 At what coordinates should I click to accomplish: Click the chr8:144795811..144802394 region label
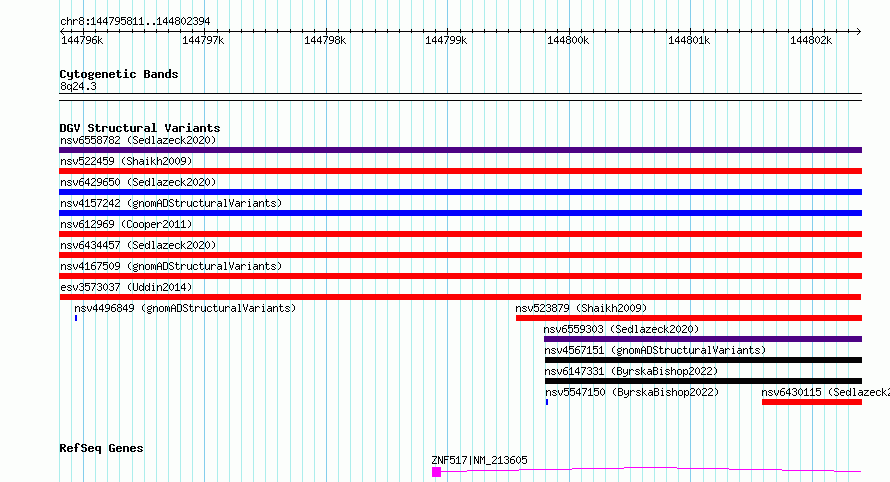pos(135,22)
